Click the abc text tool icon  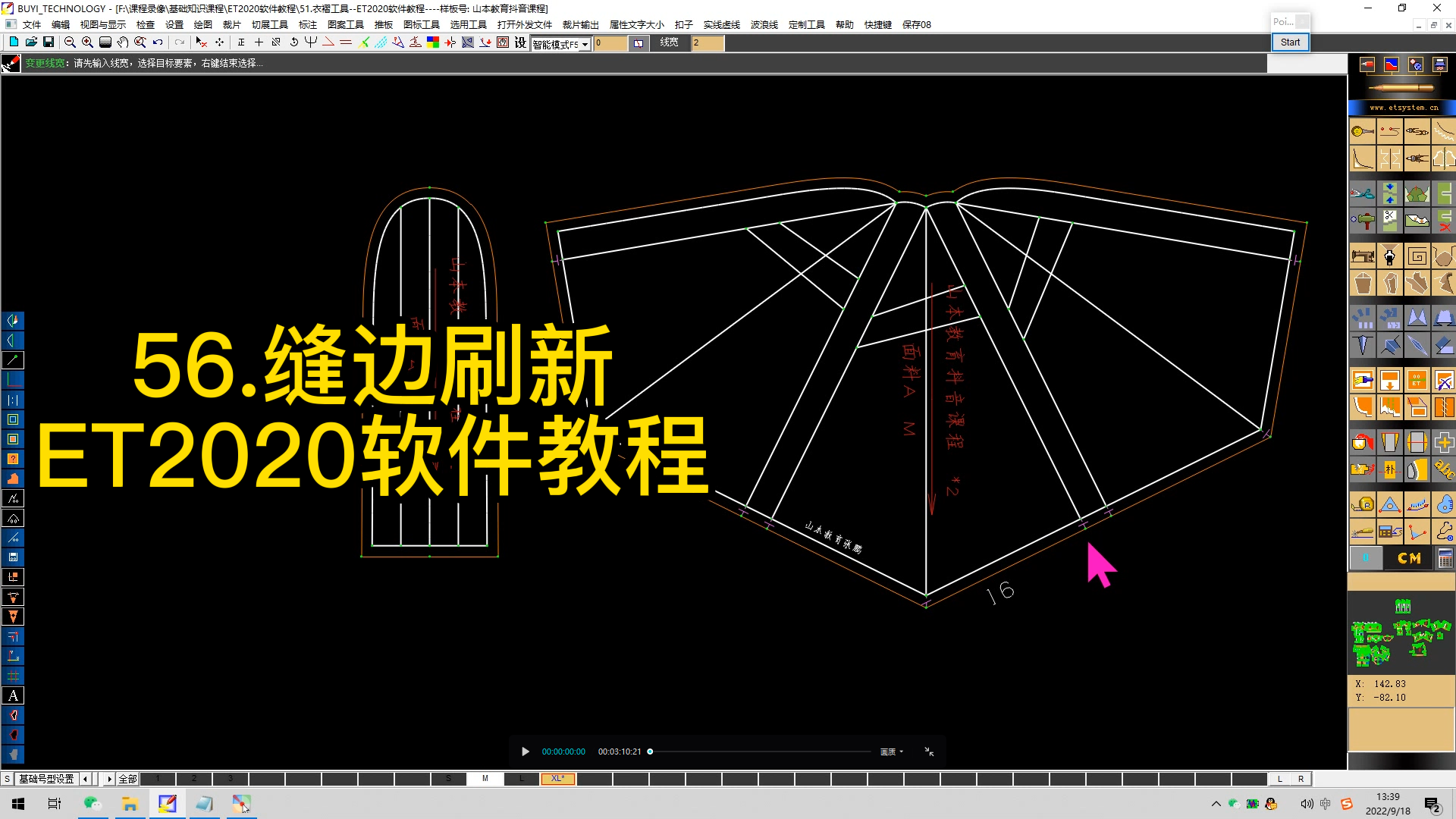click(1444, 469)
